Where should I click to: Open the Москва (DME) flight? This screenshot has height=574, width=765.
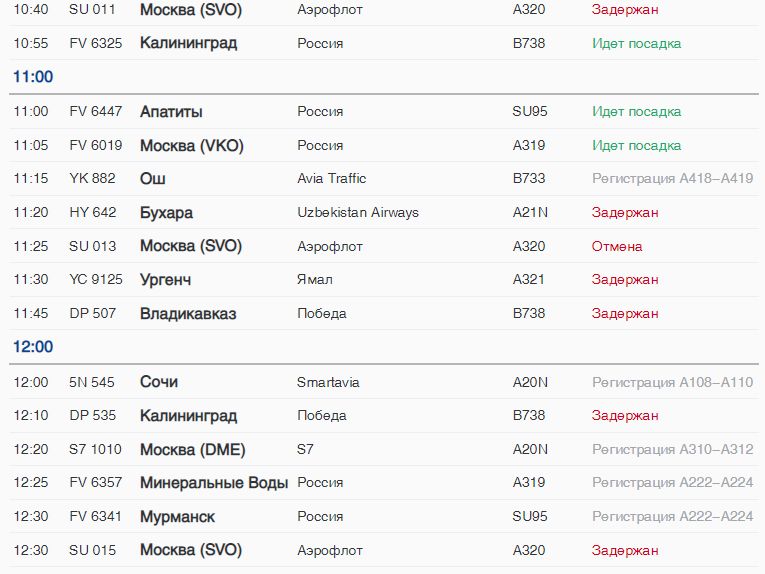[x=192, y=450]
